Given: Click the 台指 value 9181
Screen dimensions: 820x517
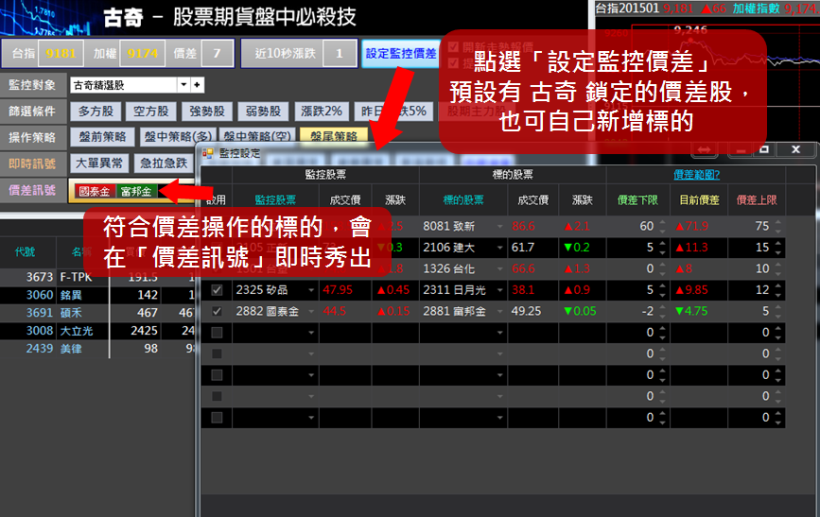Looking at the screenshot, I should pyautogui.click(x=61, y=53).
